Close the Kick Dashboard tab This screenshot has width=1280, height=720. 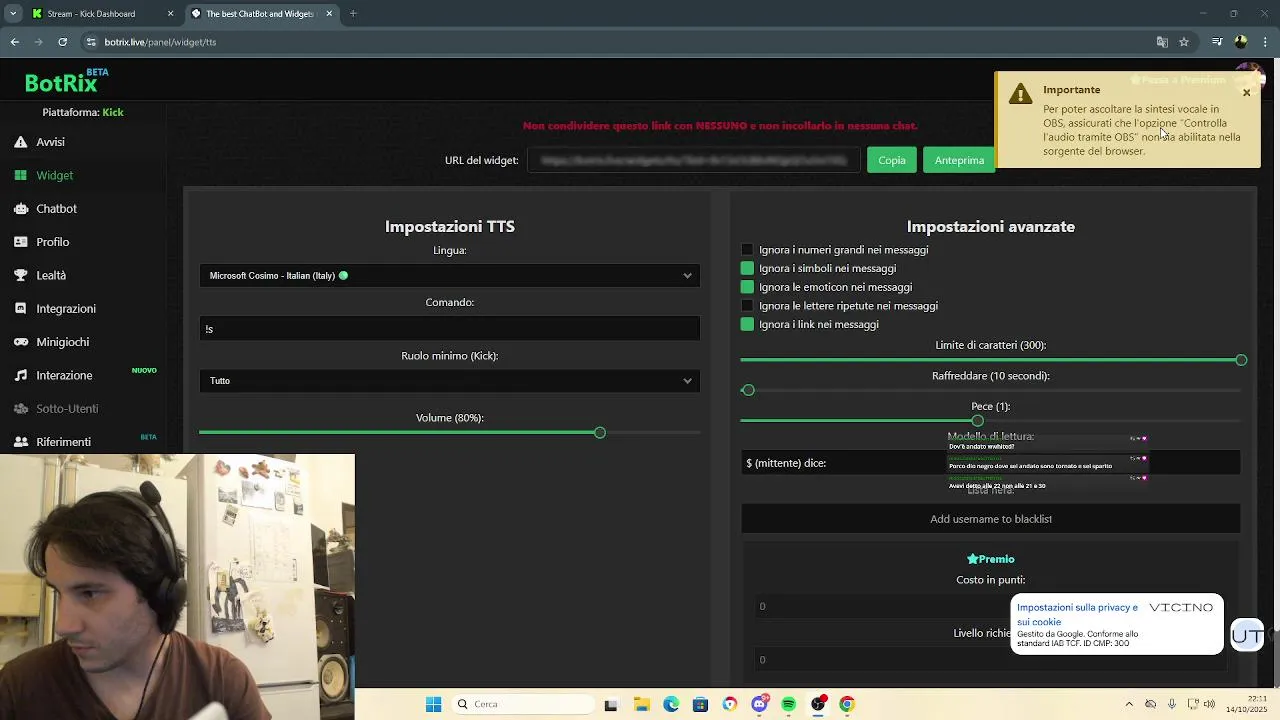[170, 14]
